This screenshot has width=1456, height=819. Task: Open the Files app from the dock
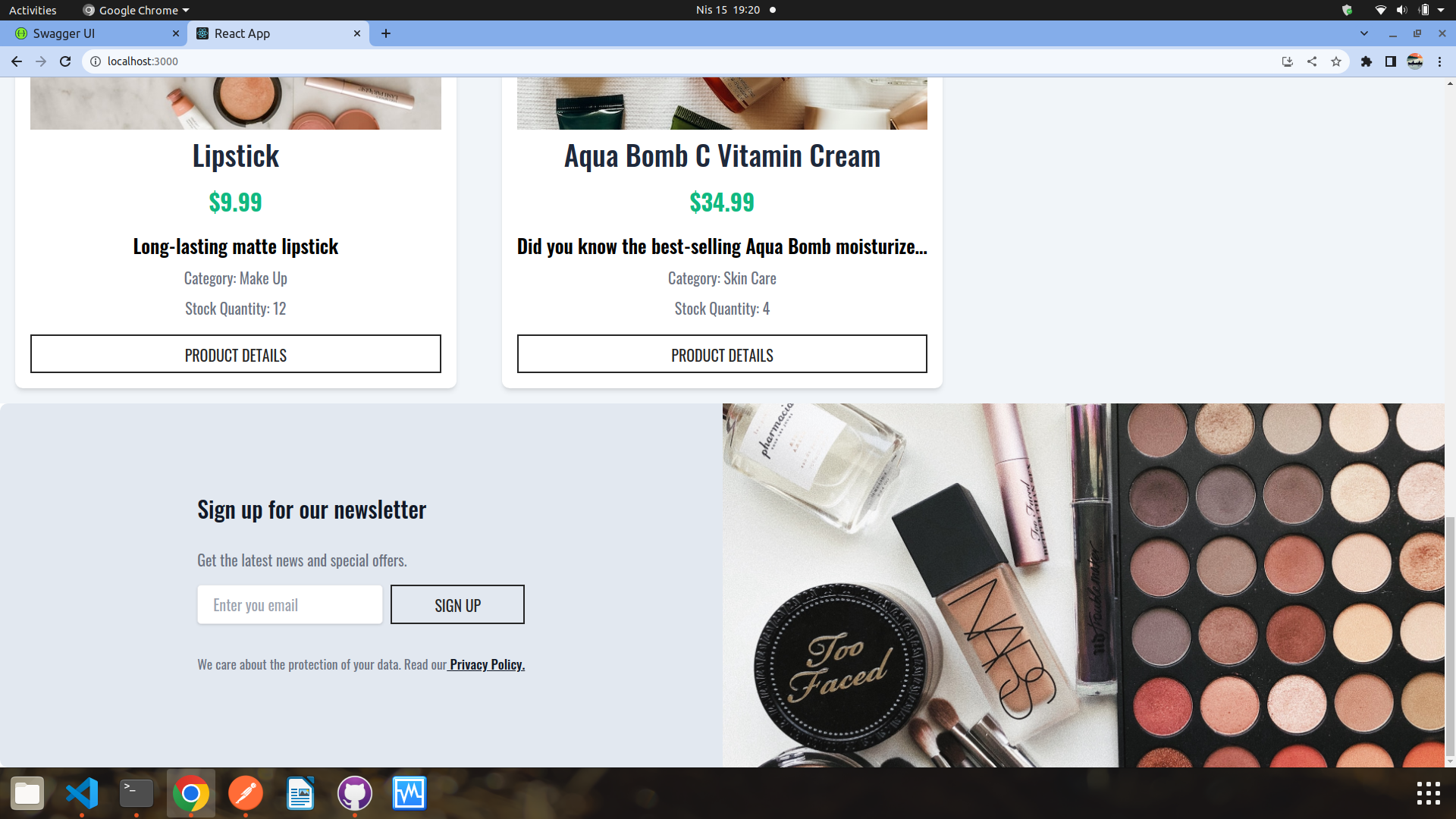pos(27,794)
